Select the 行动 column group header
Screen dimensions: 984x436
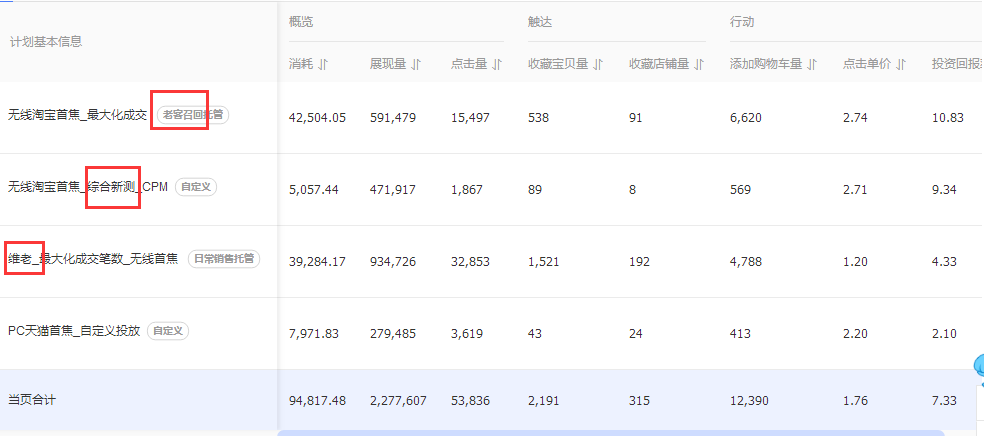pyautogui.click(x=742, y=21)
